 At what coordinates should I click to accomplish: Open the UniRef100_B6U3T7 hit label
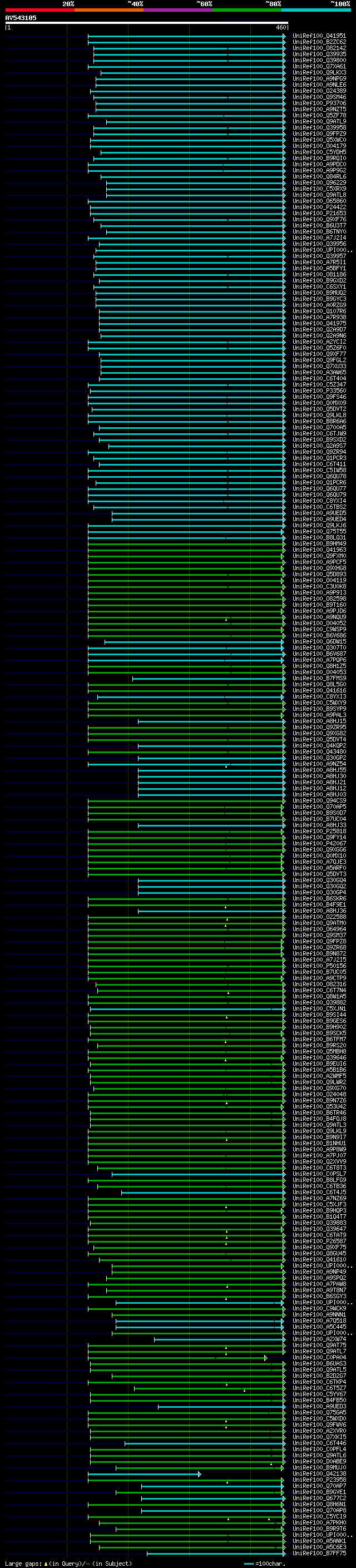click(x=319, y=225)
